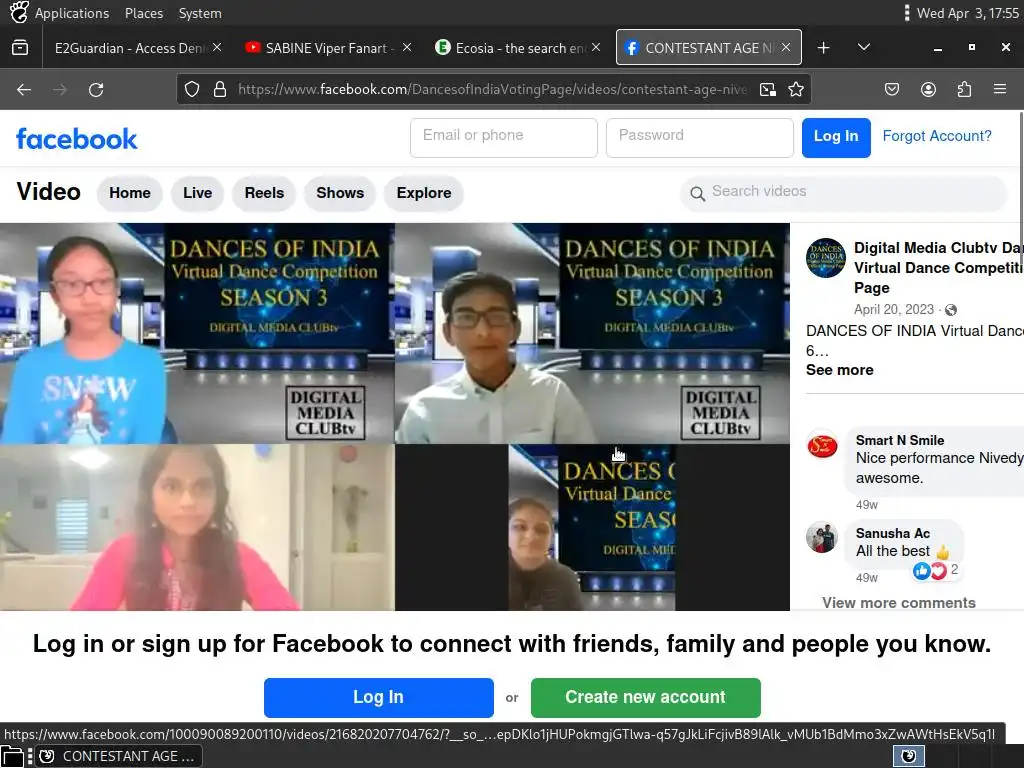The image size is (1024, 768).
Task: Click the URL address bar
Action: [x=493, y=89]
